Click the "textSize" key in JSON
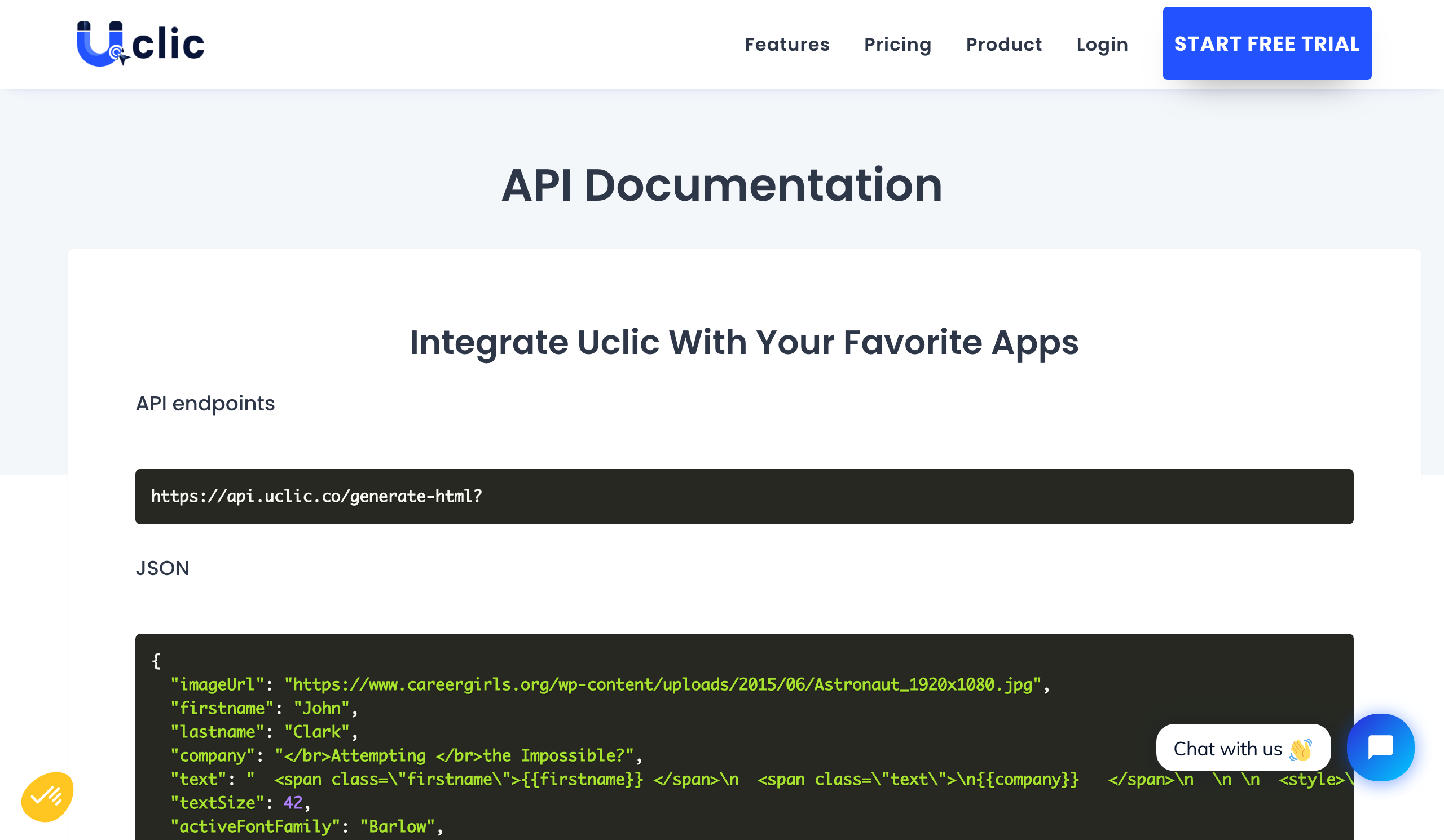 [217, 803]
